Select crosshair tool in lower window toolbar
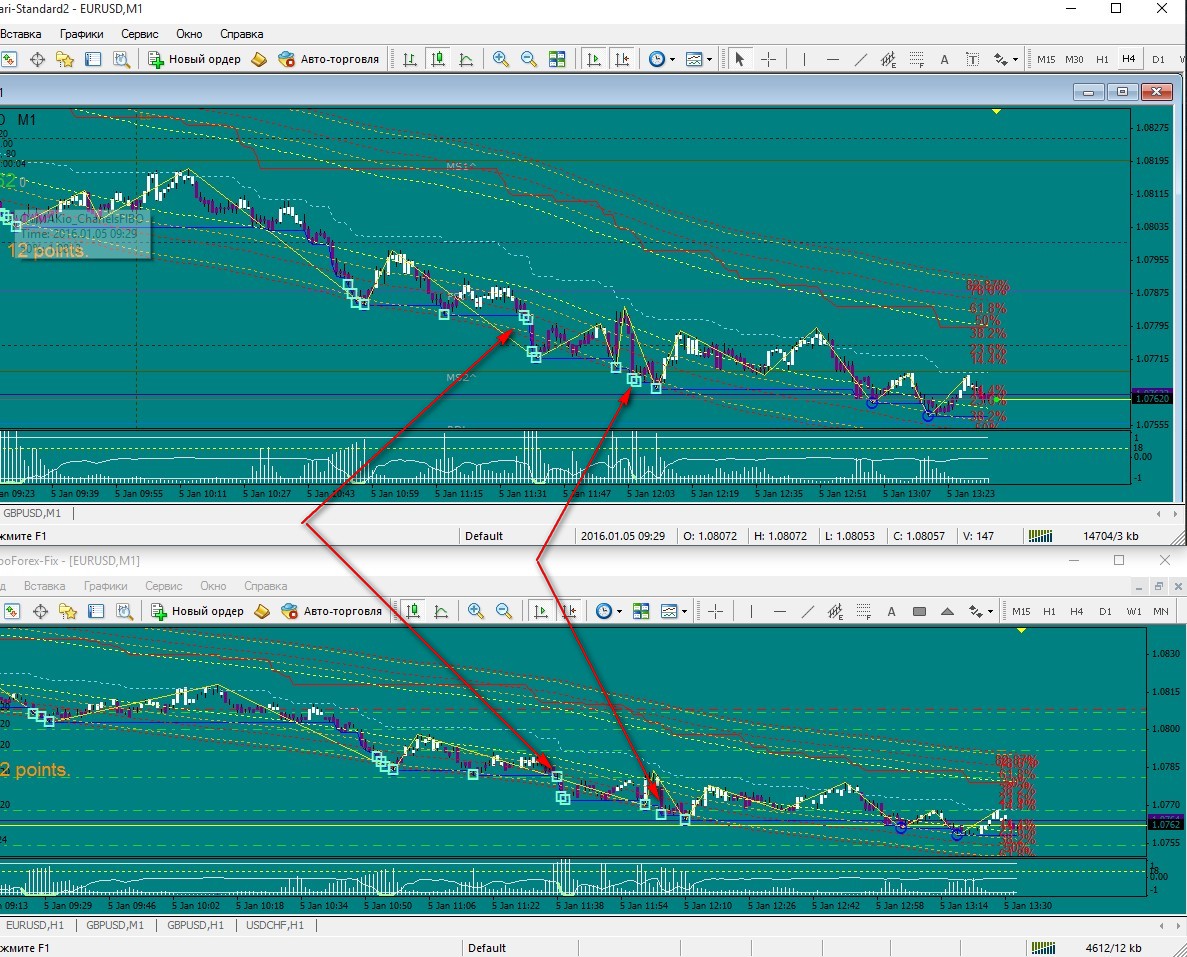This screenshot has height=957, width=1187. coord(715,611)
